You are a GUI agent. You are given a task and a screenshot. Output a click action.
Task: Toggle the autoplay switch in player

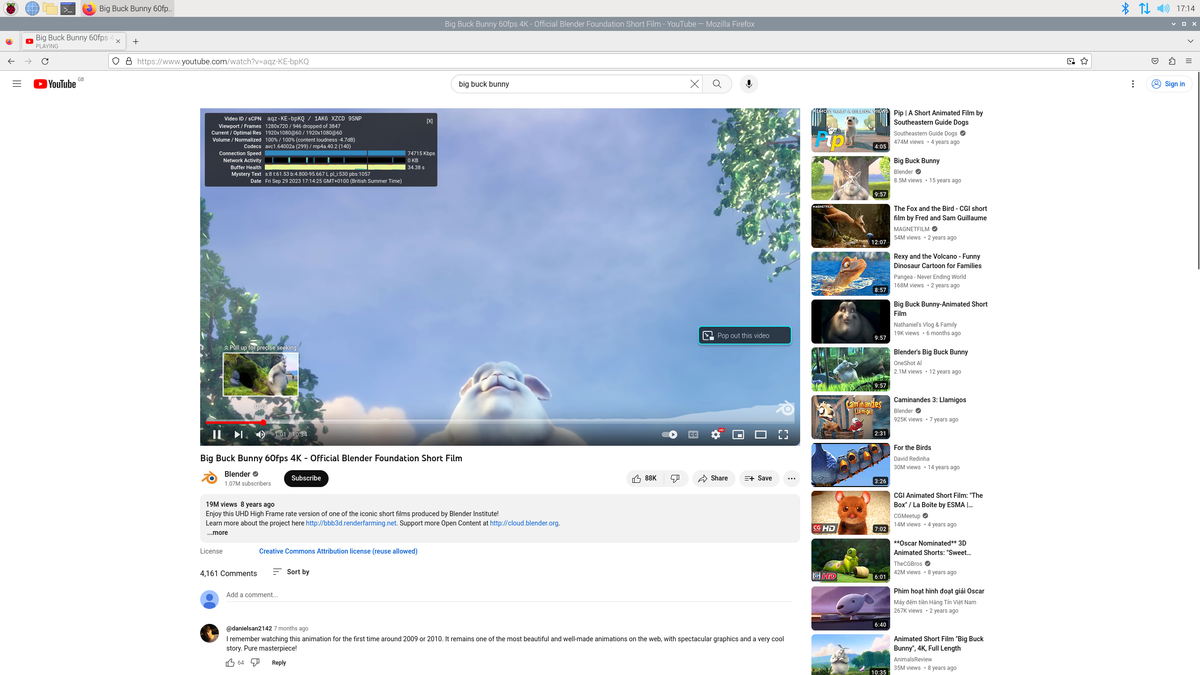(x=670, y=434)
